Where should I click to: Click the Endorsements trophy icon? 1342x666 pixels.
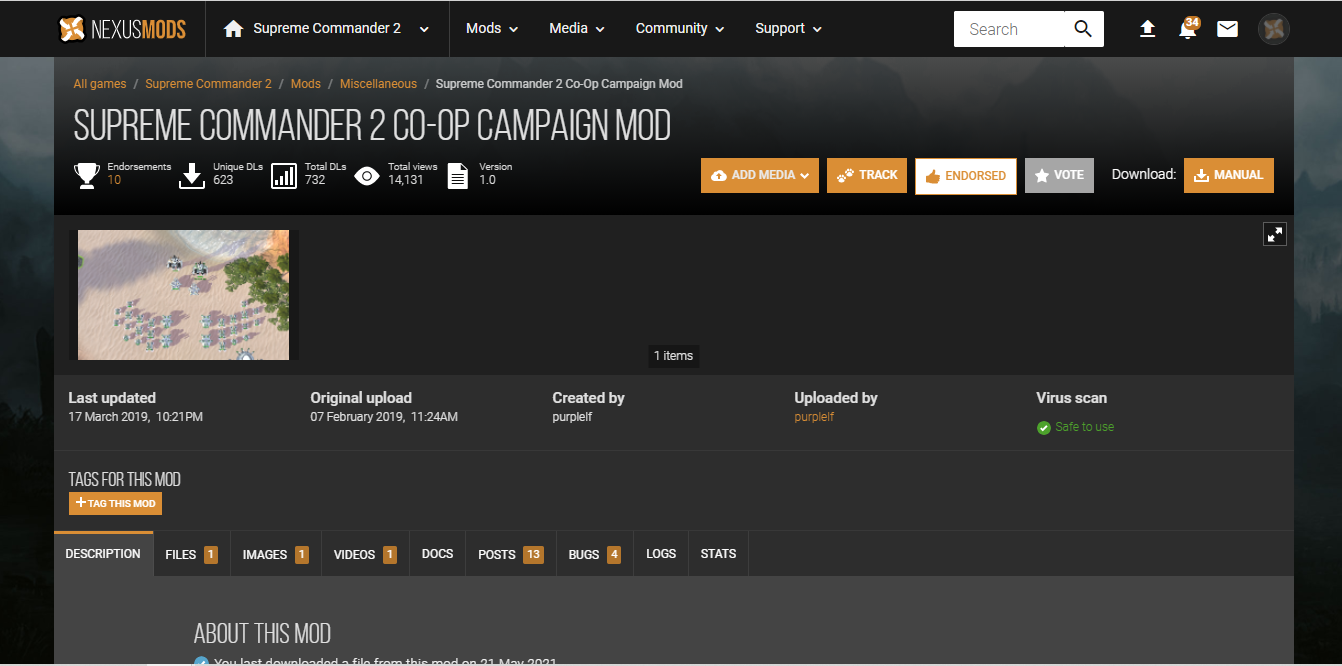point(87,176)
